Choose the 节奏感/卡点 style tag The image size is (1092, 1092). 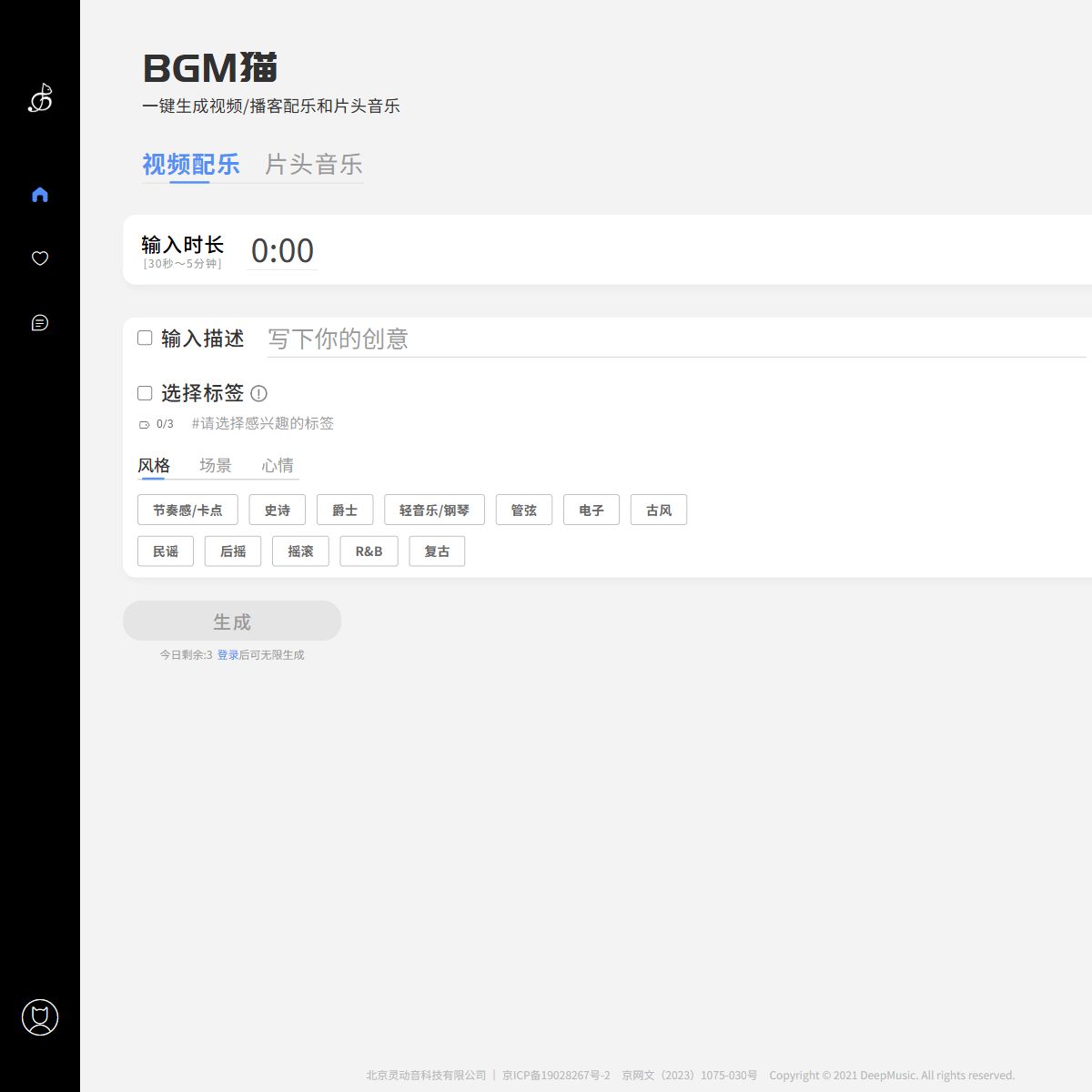pyautogui.click(x=187, y=511)
